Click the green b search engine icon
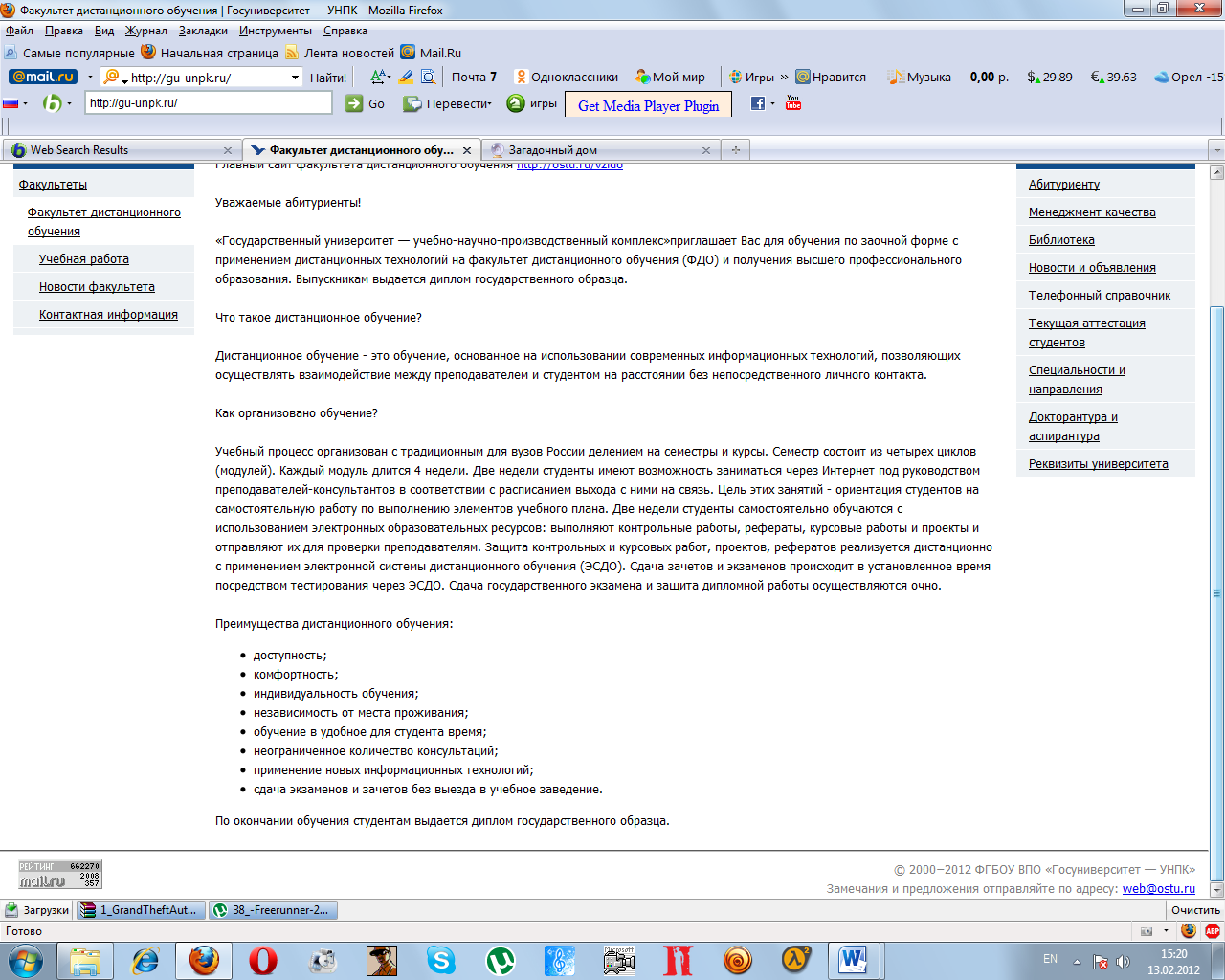Screen dimensions: 1225x980 point(53,103)
